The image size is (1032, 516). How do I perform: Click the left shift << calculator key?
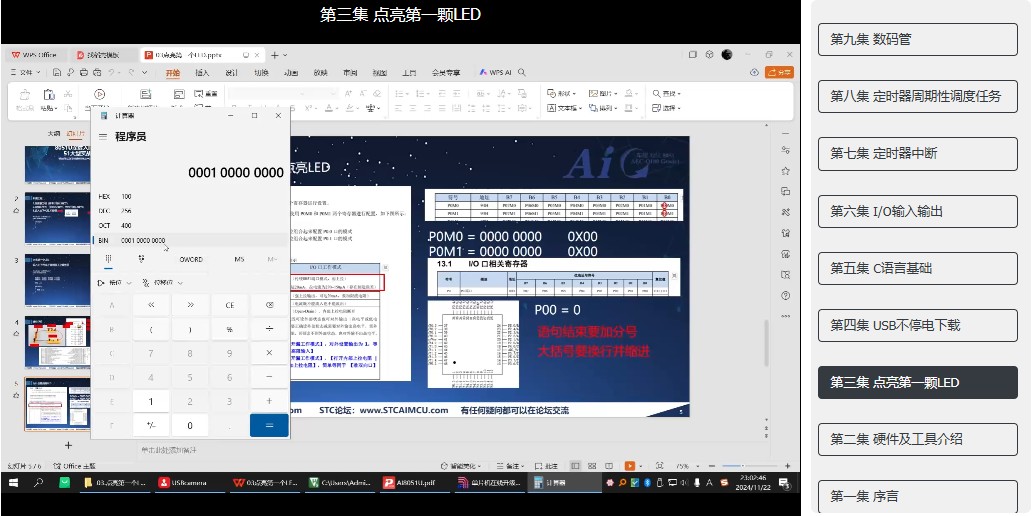point(151,305)
